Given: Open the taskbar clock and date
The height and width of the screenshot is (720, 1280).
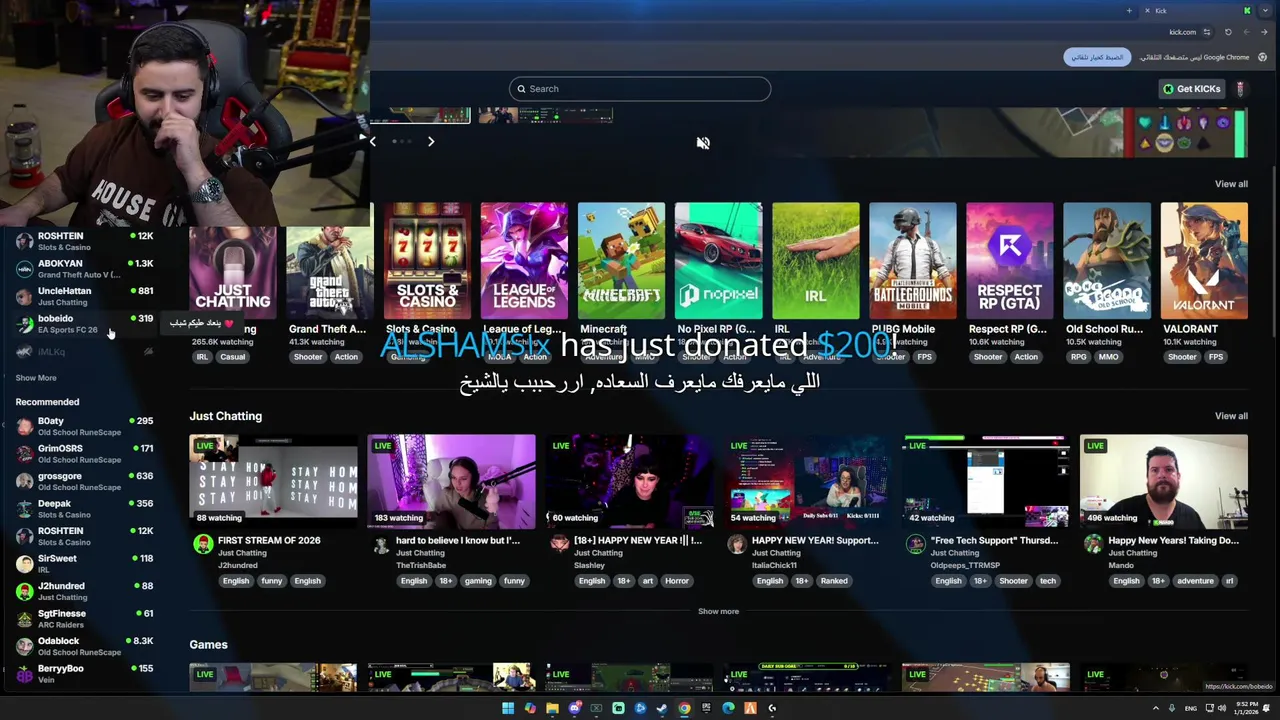Looking at the screenshot, I should pyautogui.click(x=1246, y=708).
